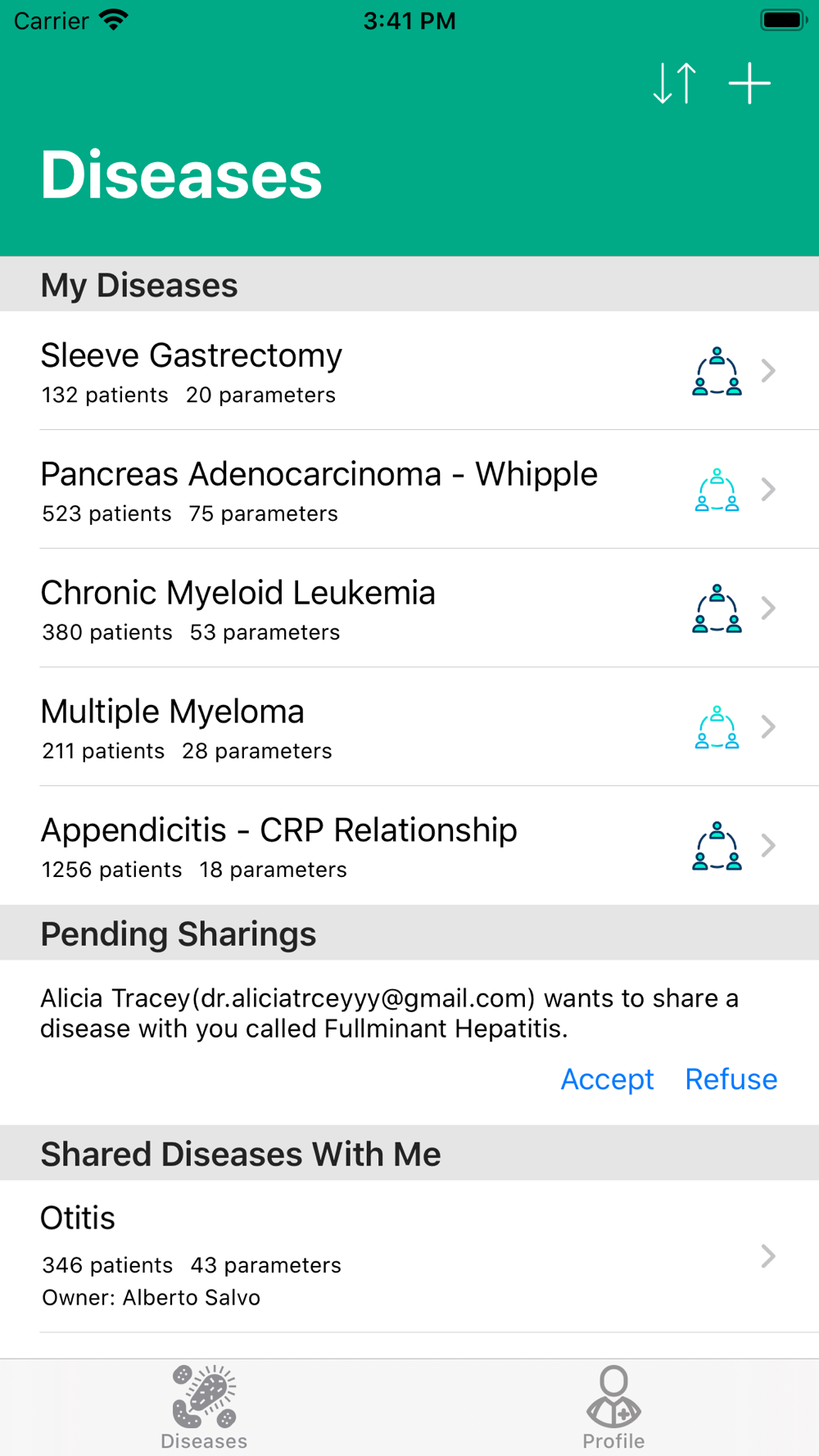Tap sharing icon for Appendicitis - CRP Relationship

click(717, 846)
